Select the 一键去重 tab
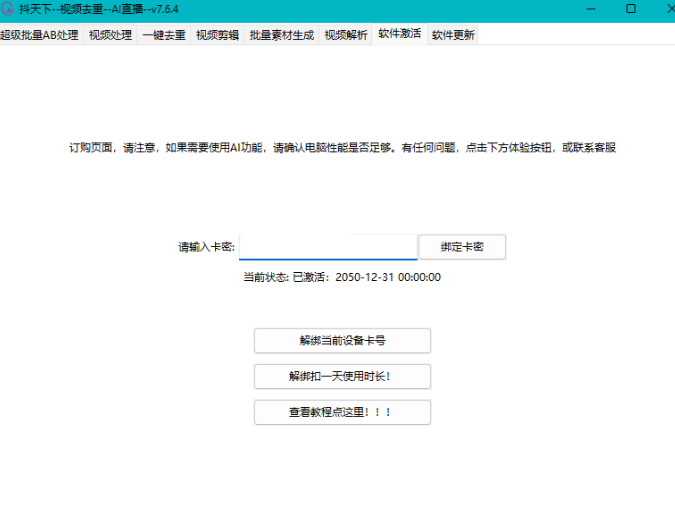This screenshot has width=675, height=513. [x=164, y=35]
